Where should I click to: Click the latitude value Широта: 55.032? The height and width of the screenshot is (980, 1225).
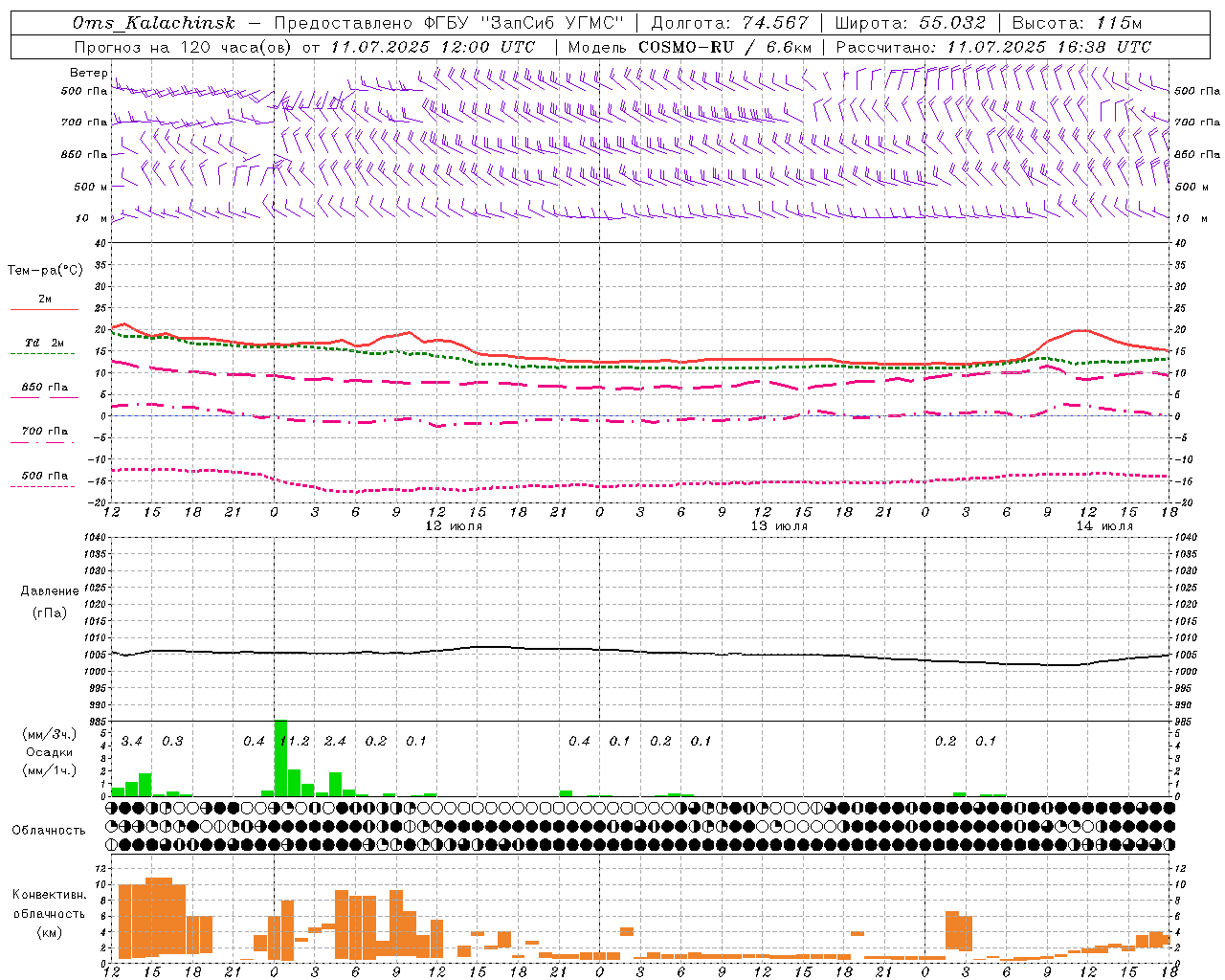(910, 23)
